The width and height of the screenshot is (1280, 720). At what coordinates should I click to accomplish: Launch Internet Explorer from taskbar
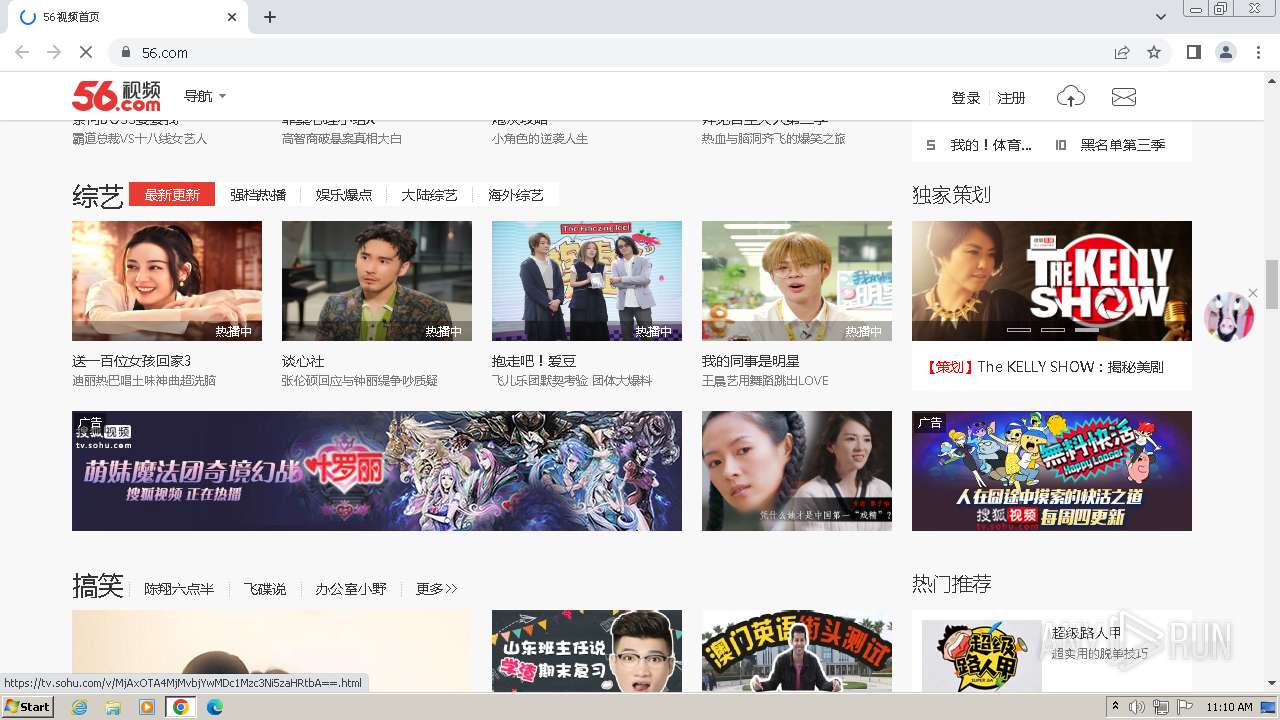tap(79, 707)
